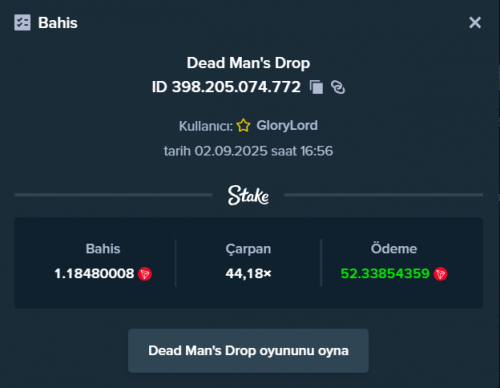Viewport: 500px width, 388px height.
Task: Click Dead Man's Drop oyununu oyna button
Action: (248, 351)
